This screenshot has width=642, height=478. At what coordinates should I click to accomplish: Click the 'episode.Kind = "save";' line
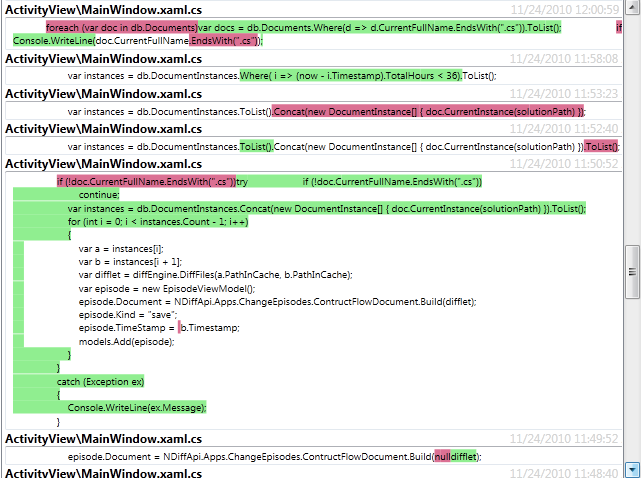tap(128, 315)
